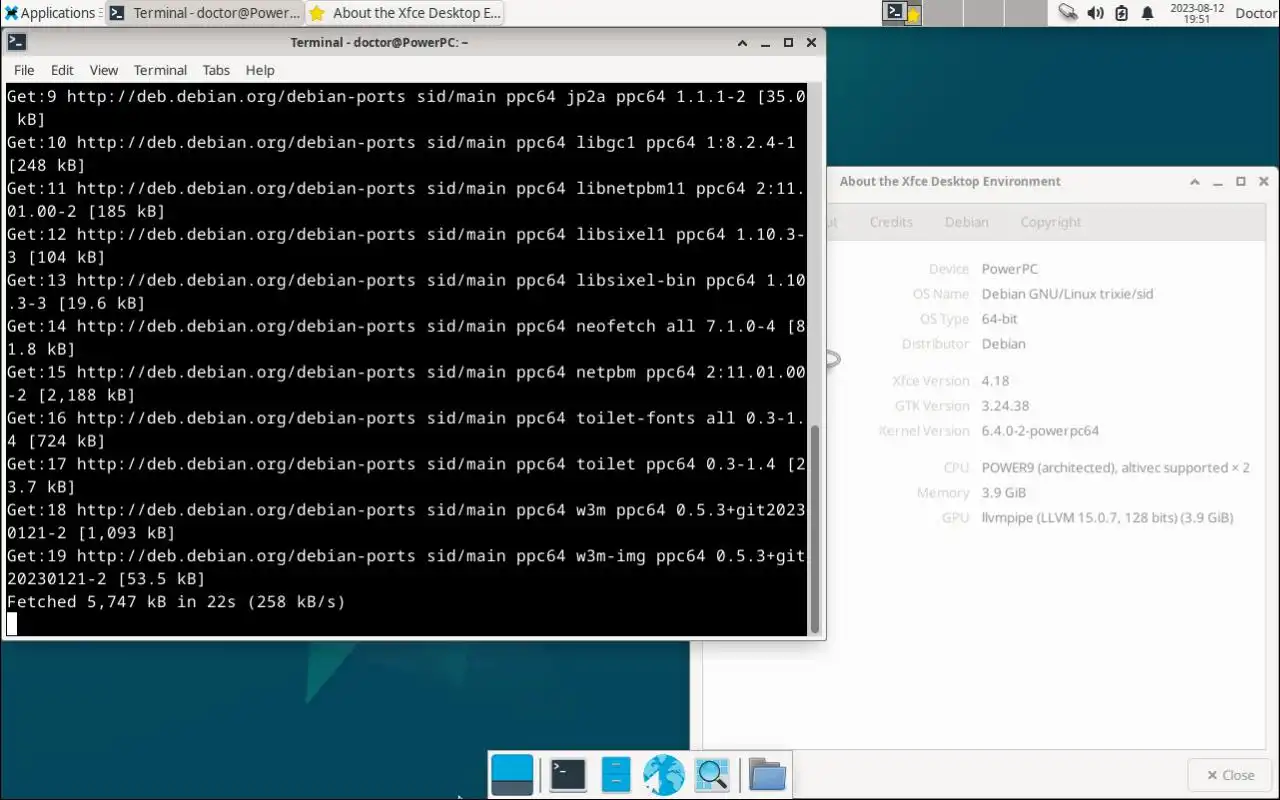This screenshot has width=1280, height=800.
Task: Click the GTK Version value '3.24.38'
Action: [1005, 406]
